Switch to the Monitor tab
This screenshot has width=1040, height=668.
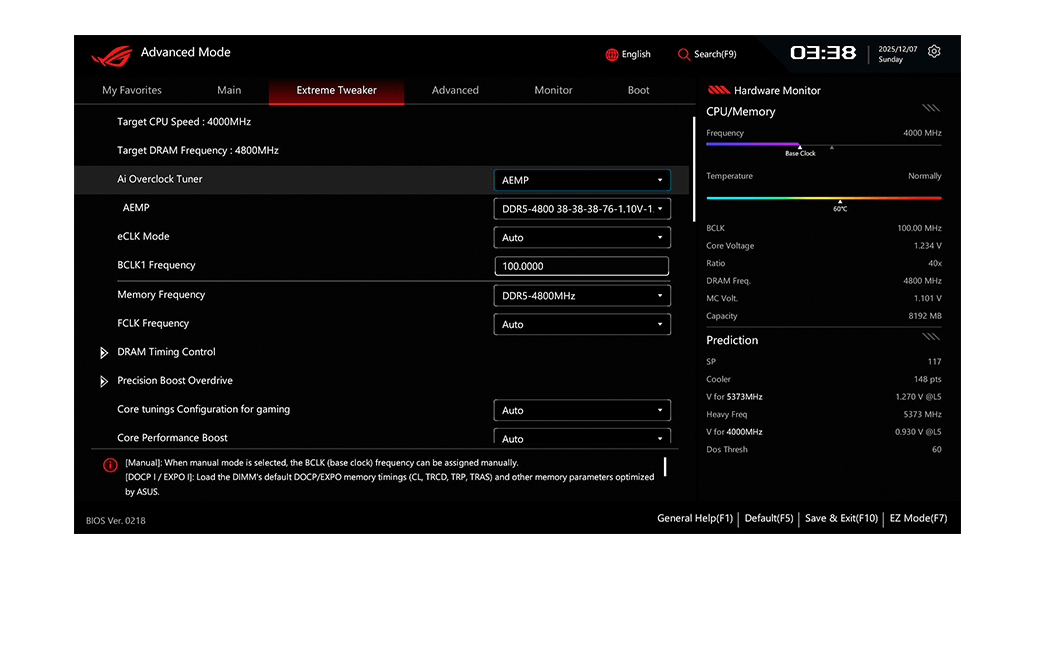(553, 90)
